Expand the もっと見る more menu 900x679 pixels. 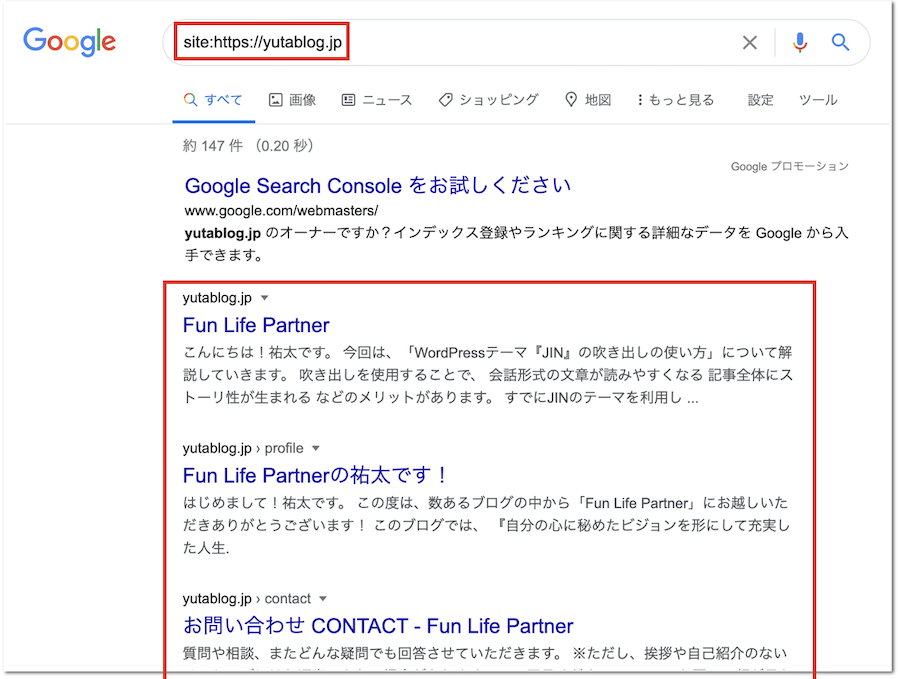(675, 100)
